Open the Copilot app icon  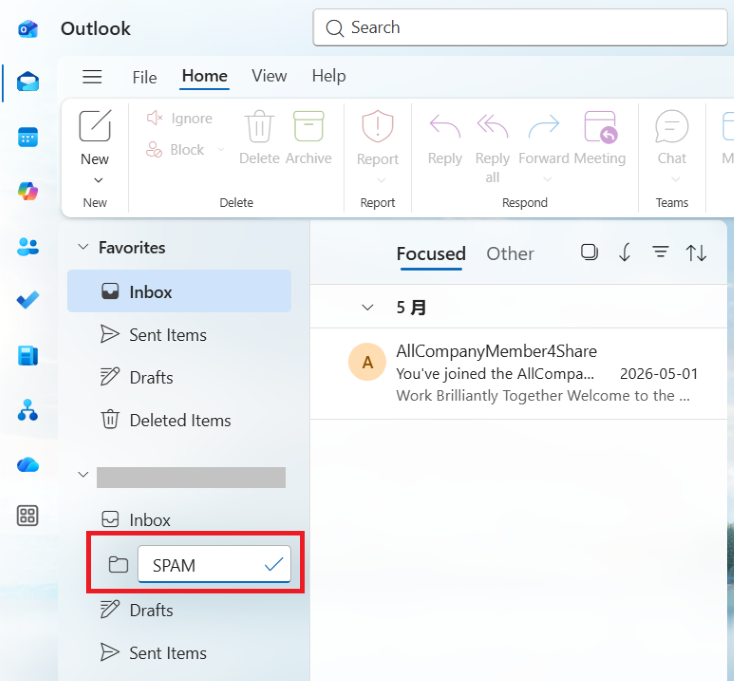coord(28,191)
